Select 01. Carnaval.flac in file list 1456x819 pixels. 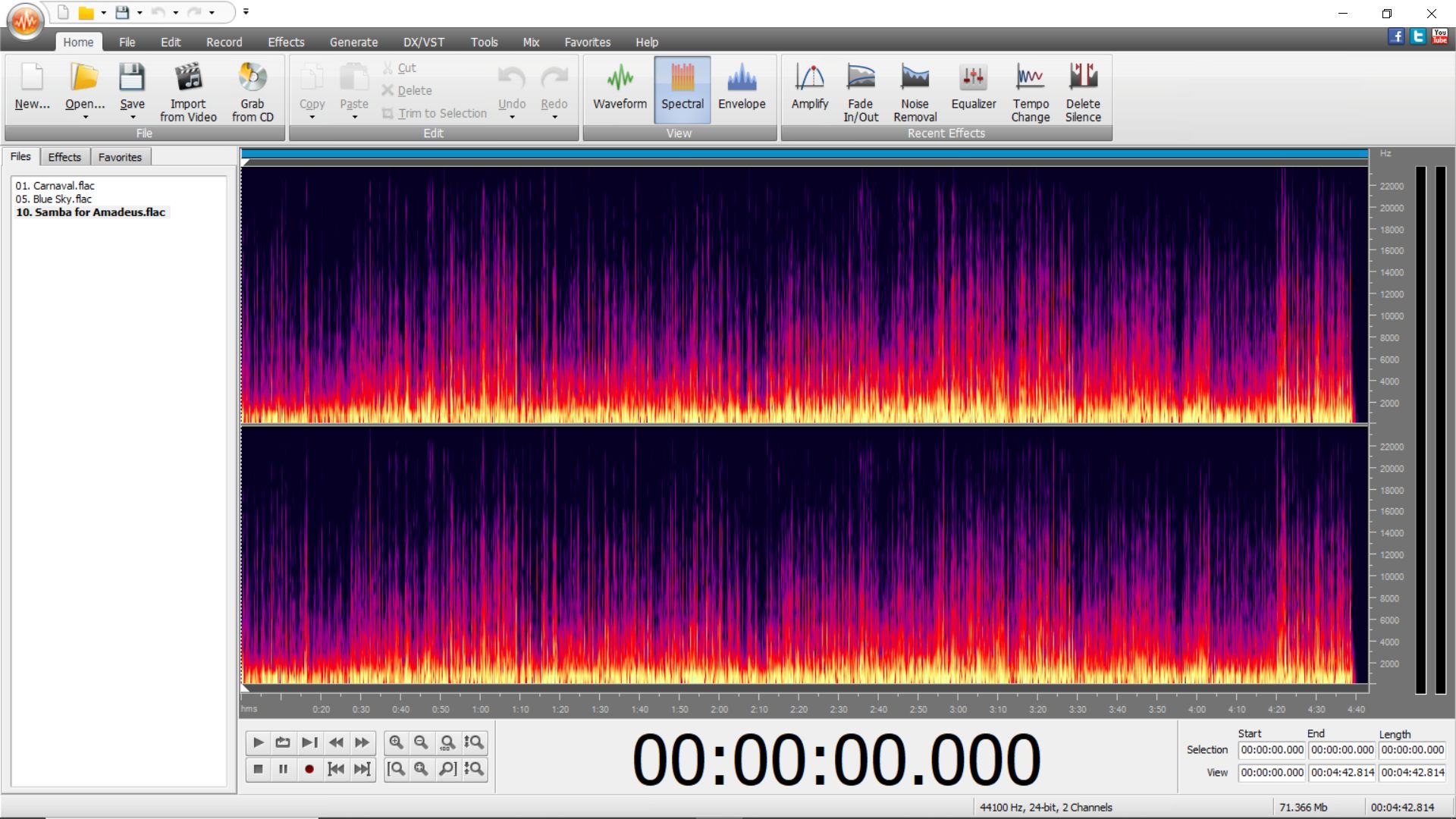click(x=55, y=186)
